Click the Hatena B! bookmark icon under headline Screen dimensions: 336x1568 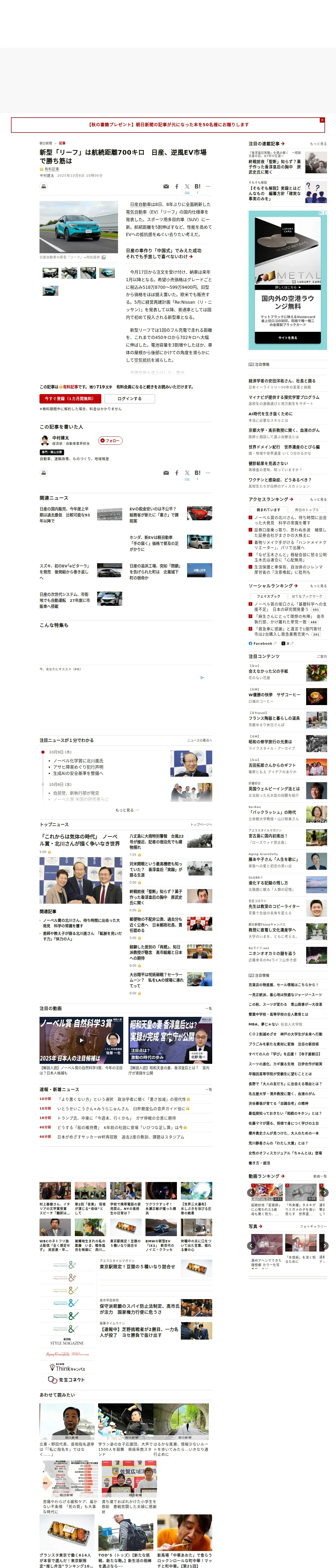pyautogui.click(x=197, y=187)
